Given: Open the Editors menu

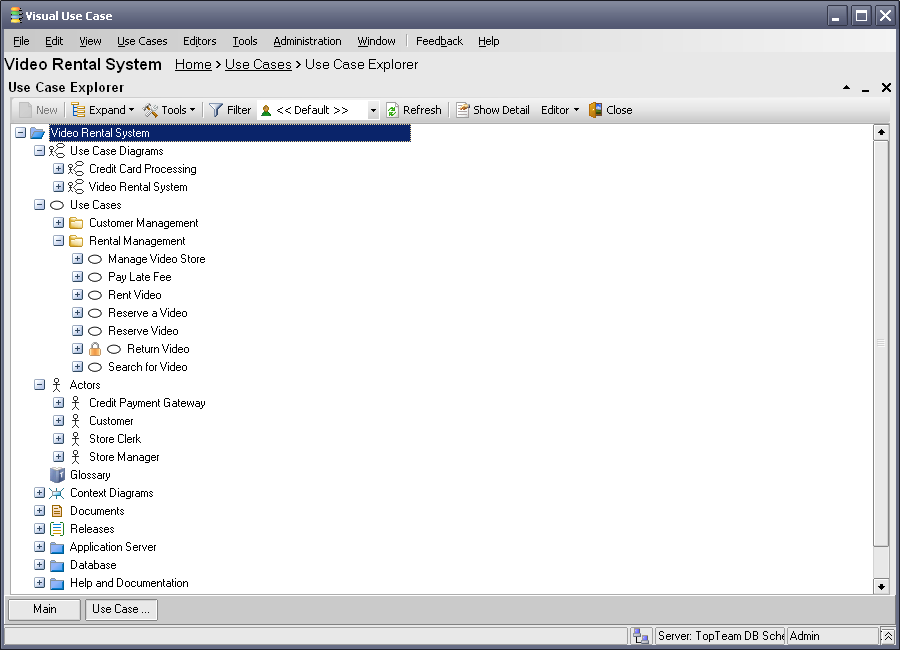Looking at the screenshot, I should 200,41.
